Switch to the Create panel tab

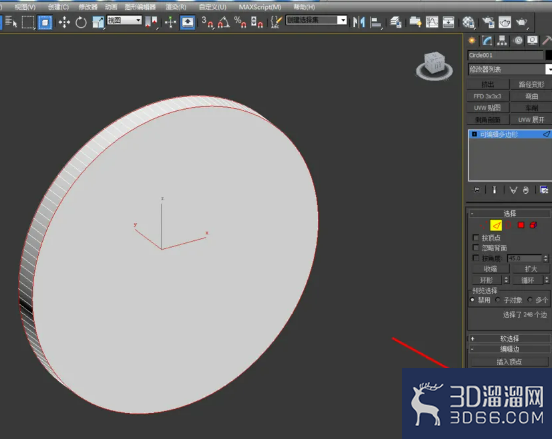coord(472,40)
